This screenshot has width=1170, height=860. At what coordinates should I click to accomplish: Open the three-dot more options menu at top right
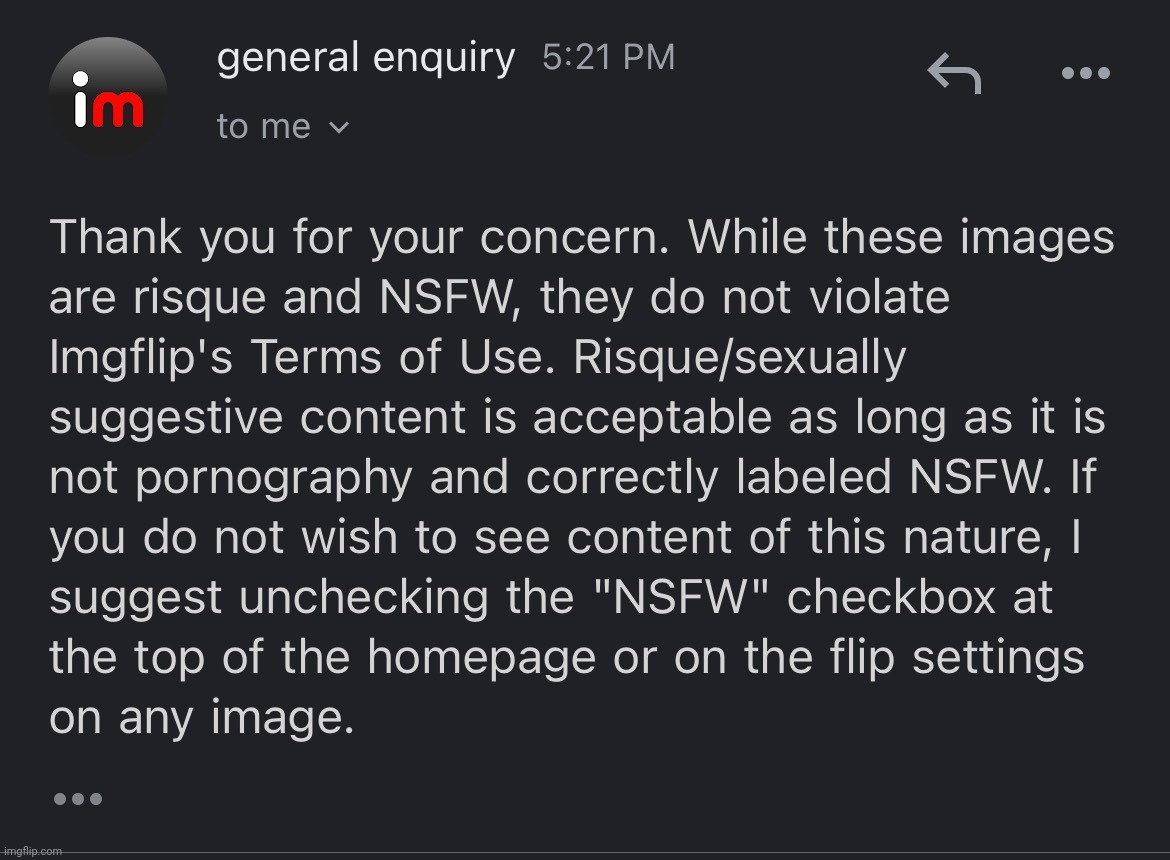point(1086,73)
